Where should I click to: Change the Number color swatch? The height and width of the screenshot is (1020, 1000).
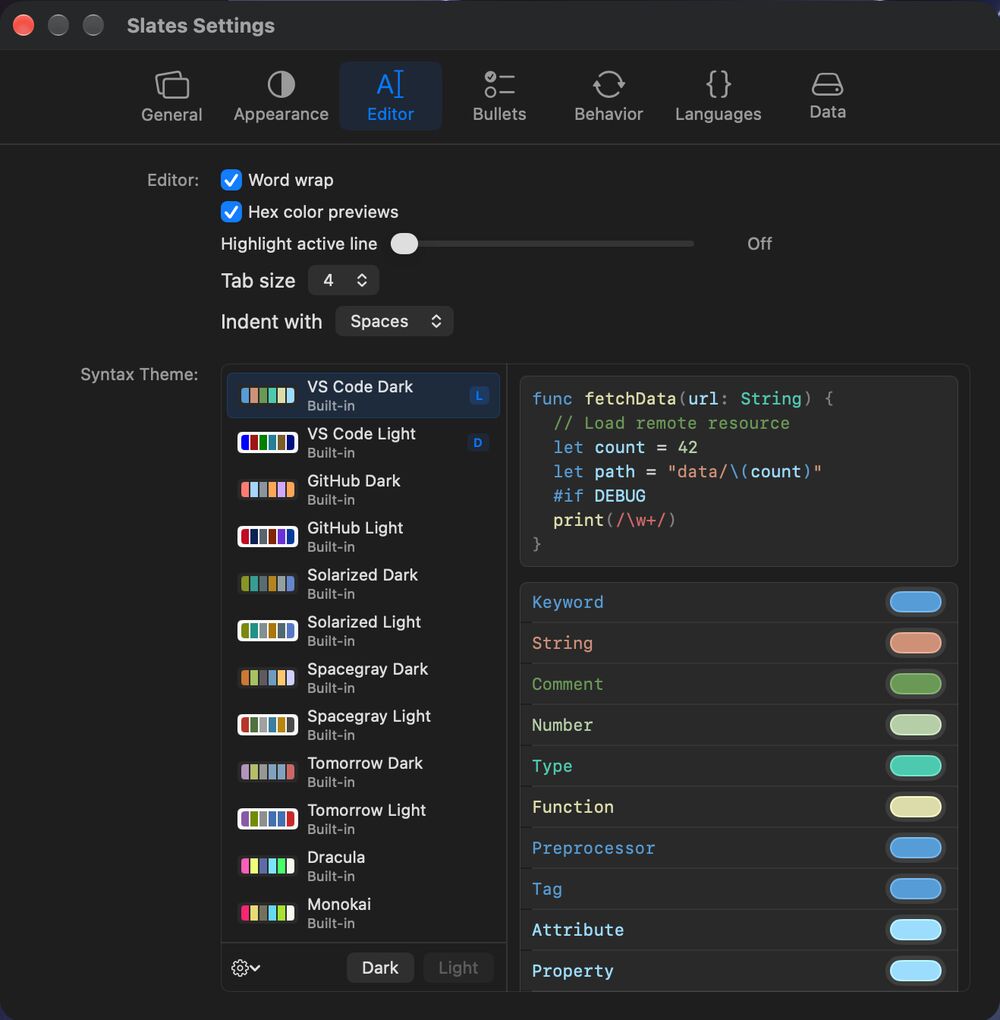pos(915,725)
